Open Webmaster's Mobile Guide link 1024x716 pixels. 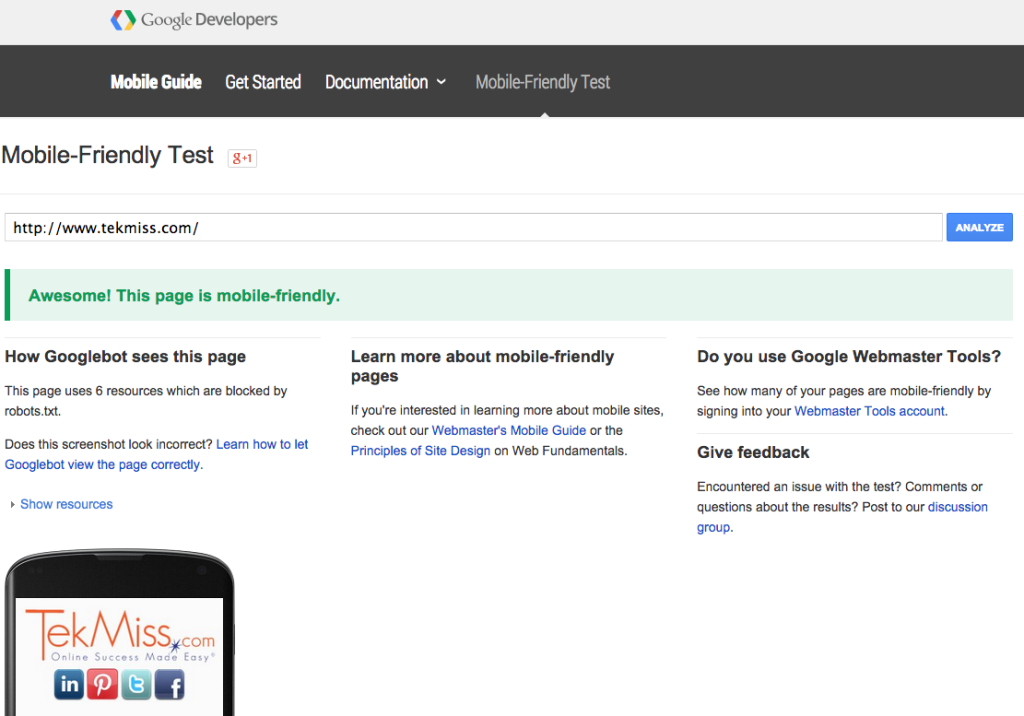click(x=509, y=431)
